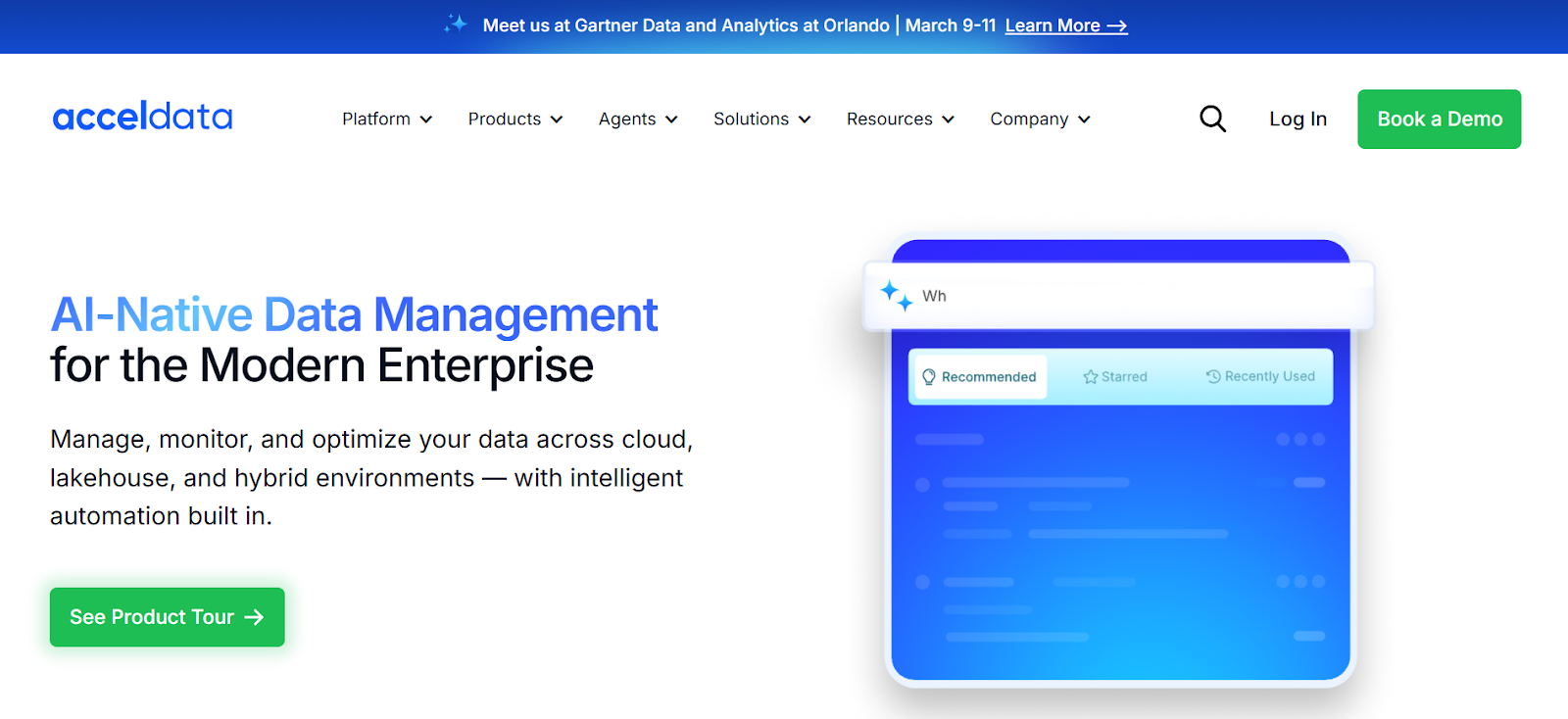The width and height of the screenshot is (1568, 719).
Task: Click the Book a Demo button
Action: click(x=1440, y=120)
